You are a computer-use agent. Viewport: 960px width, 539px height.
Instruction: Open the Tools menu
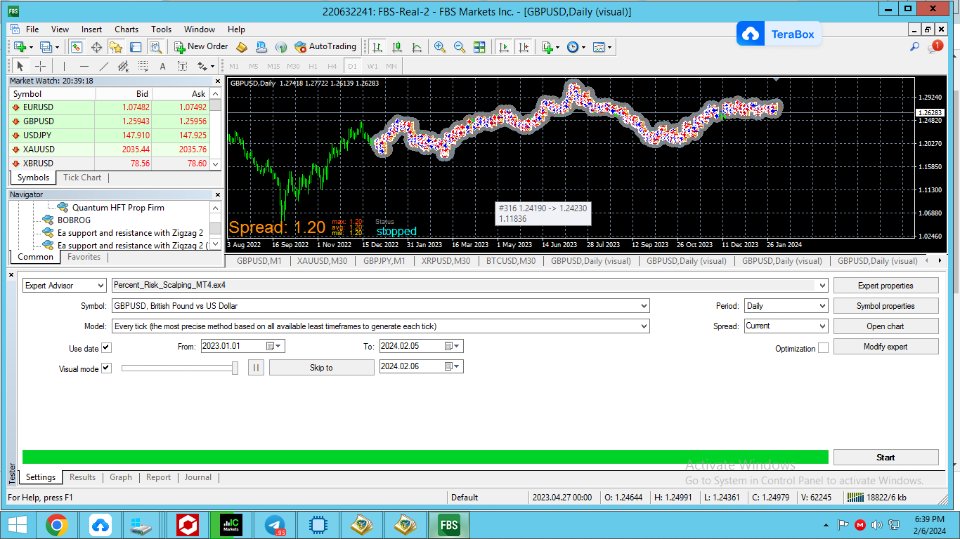[x=161, y=29]
